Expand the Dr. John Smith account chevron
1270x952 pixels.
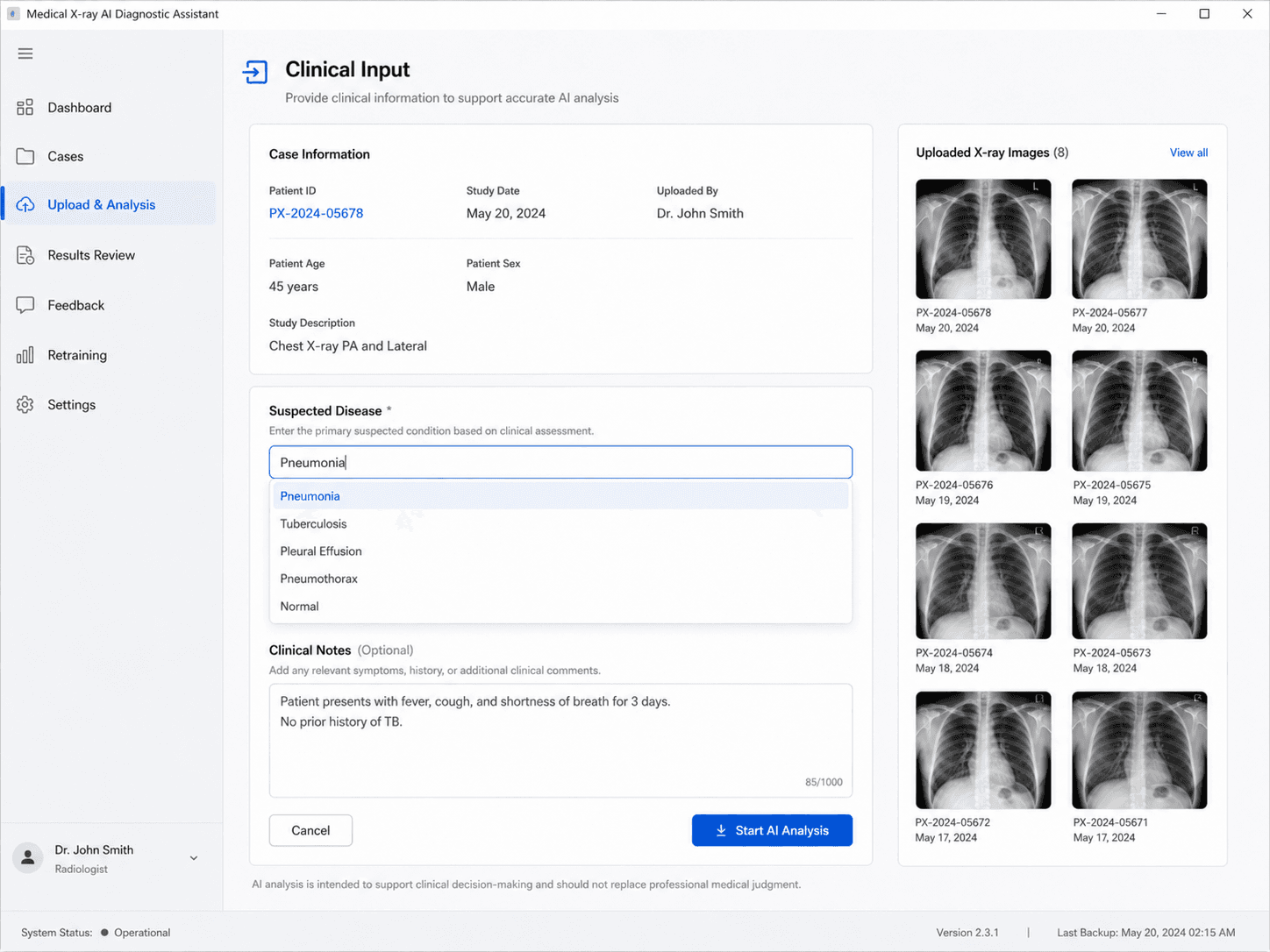tap(194, 858)
